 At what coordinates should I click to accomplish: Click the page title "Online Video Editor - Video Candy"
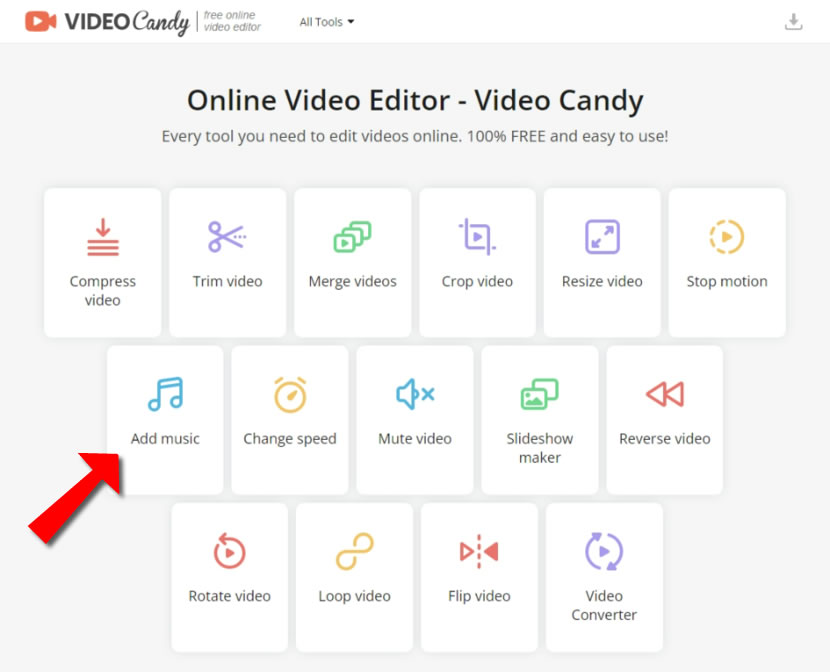pyautogui.click(x=415, y=101)
